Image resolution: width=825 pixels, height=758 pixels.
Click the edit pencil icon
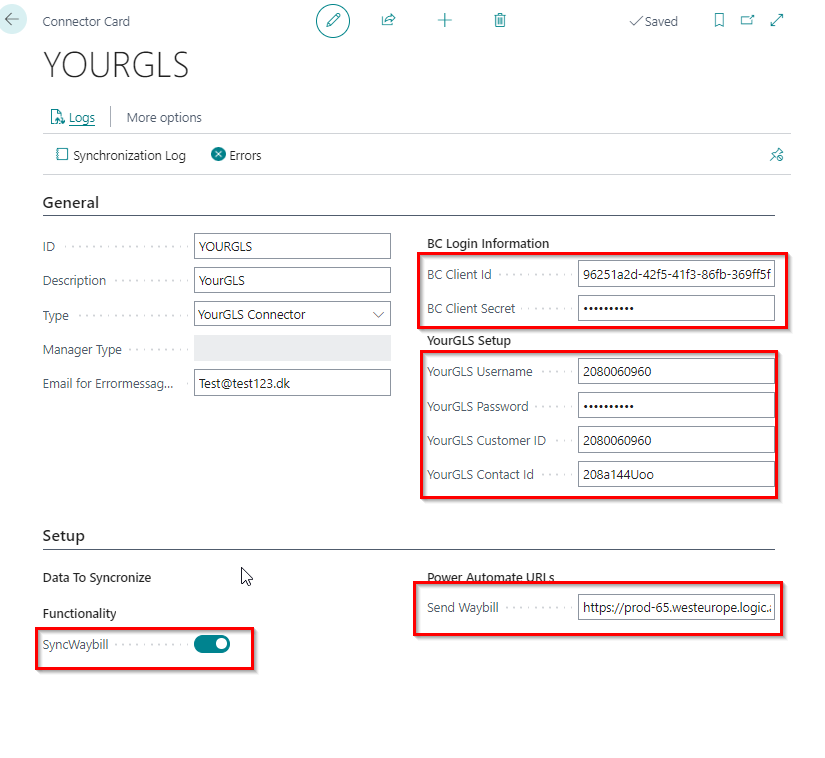[333, 21]
